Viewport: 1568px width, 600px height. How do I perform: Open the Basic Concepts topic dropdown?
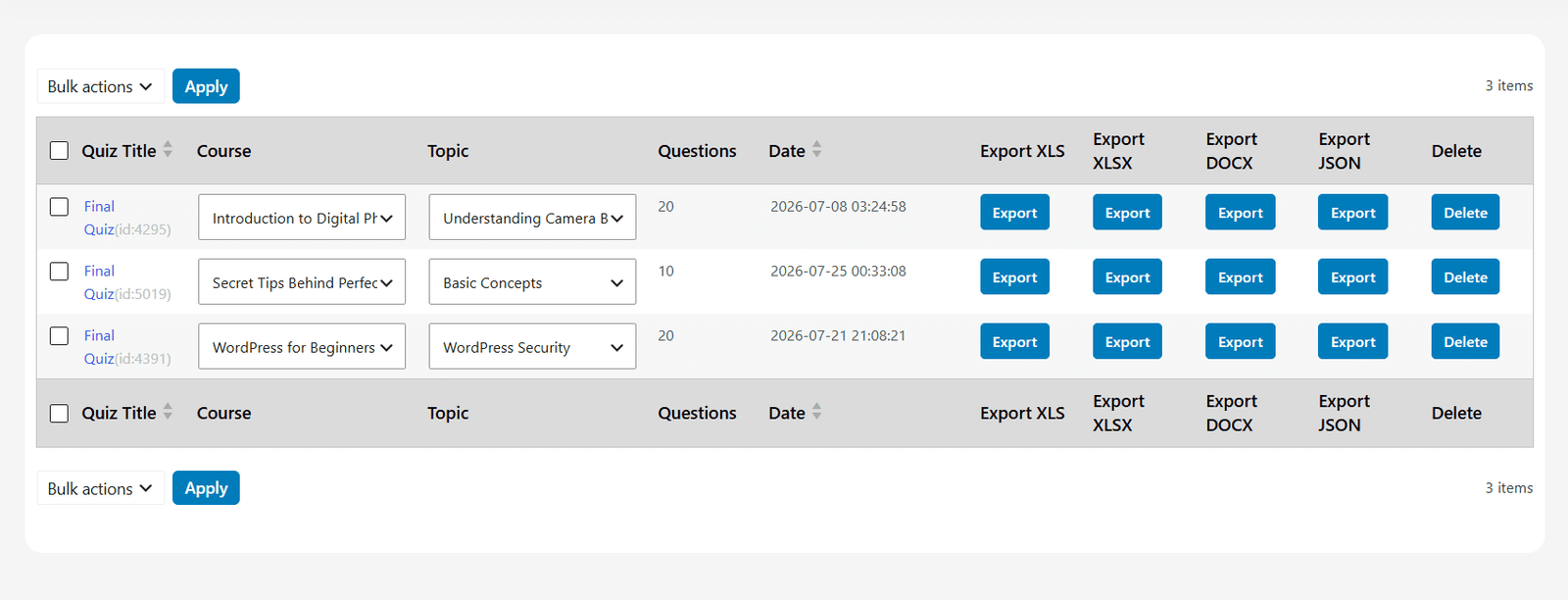[x=532, y=282]
